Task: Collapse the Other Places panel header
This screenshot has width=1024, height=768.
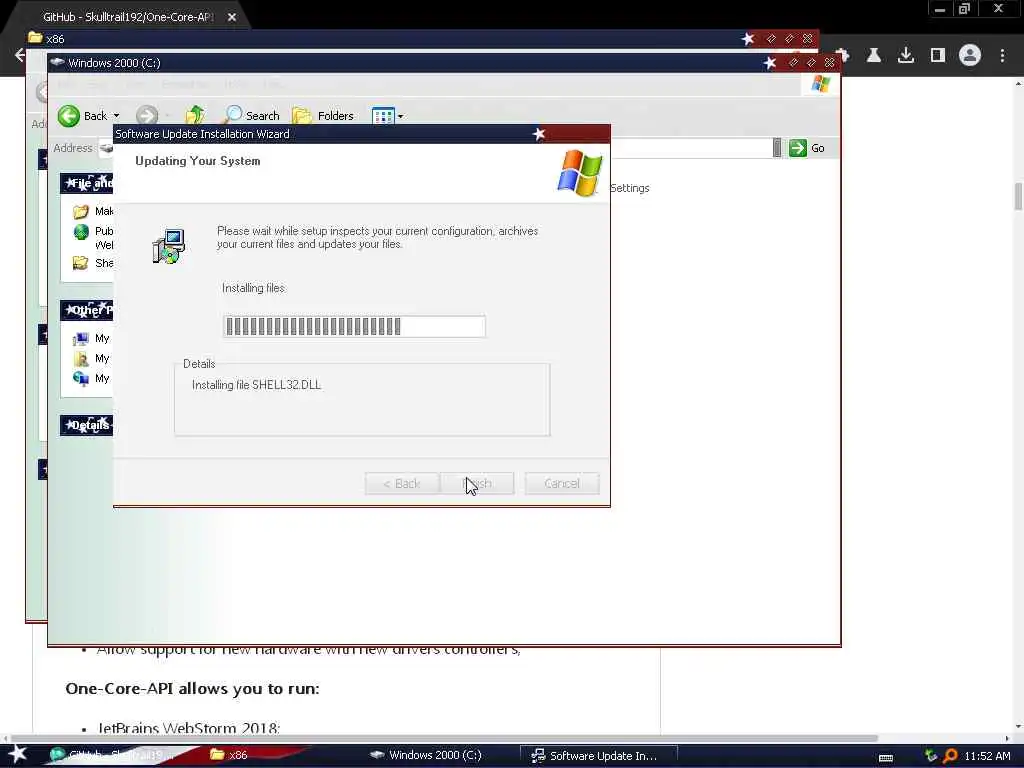Action: point(87,310)
